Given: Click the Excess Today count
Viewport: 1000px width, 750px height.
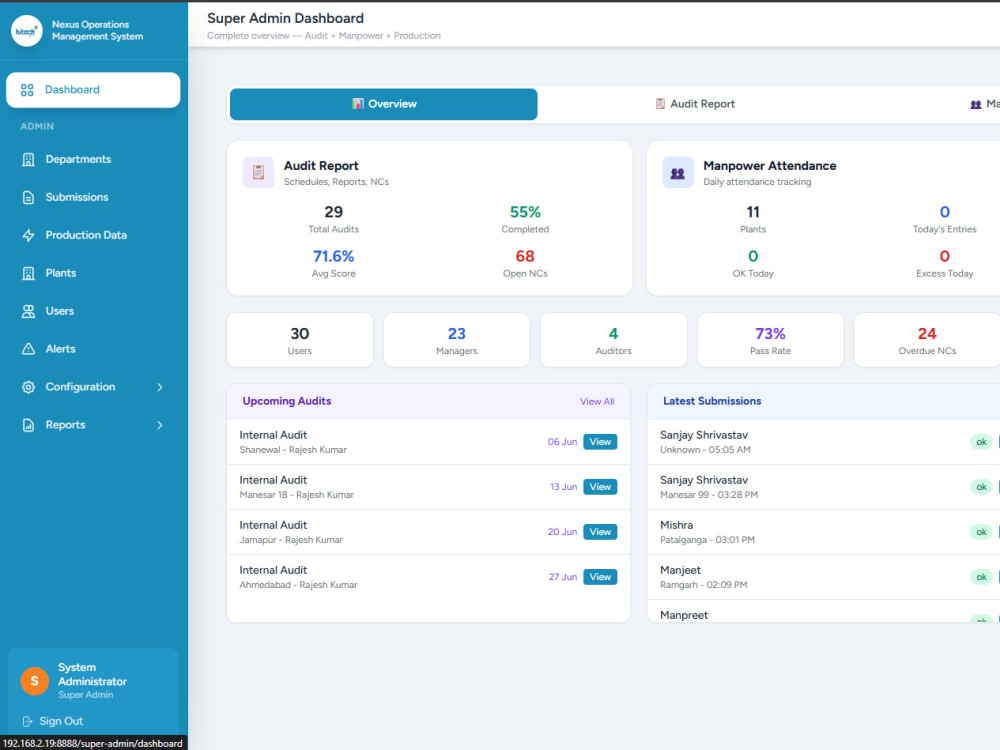Looking at the screenshot, I should point(945,256).
